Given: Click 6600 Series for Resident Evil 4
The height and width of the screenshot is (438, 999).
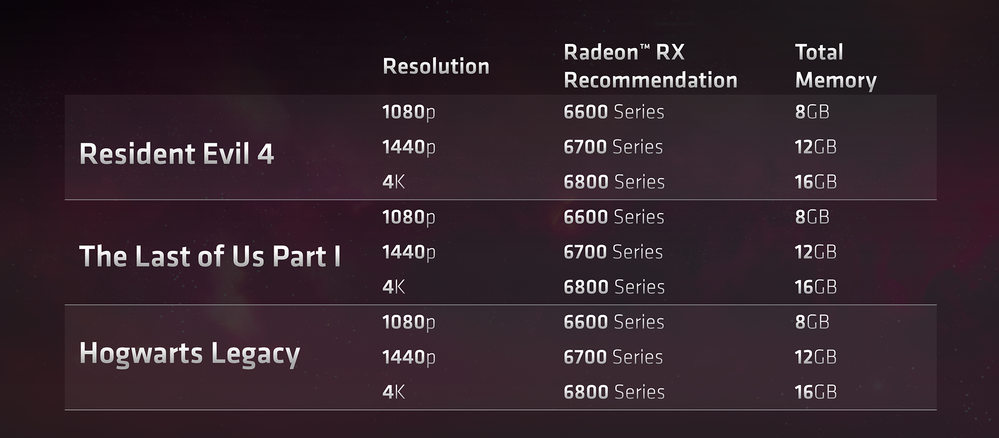Looking at the screenshot, I should click(x=613, y=112).
